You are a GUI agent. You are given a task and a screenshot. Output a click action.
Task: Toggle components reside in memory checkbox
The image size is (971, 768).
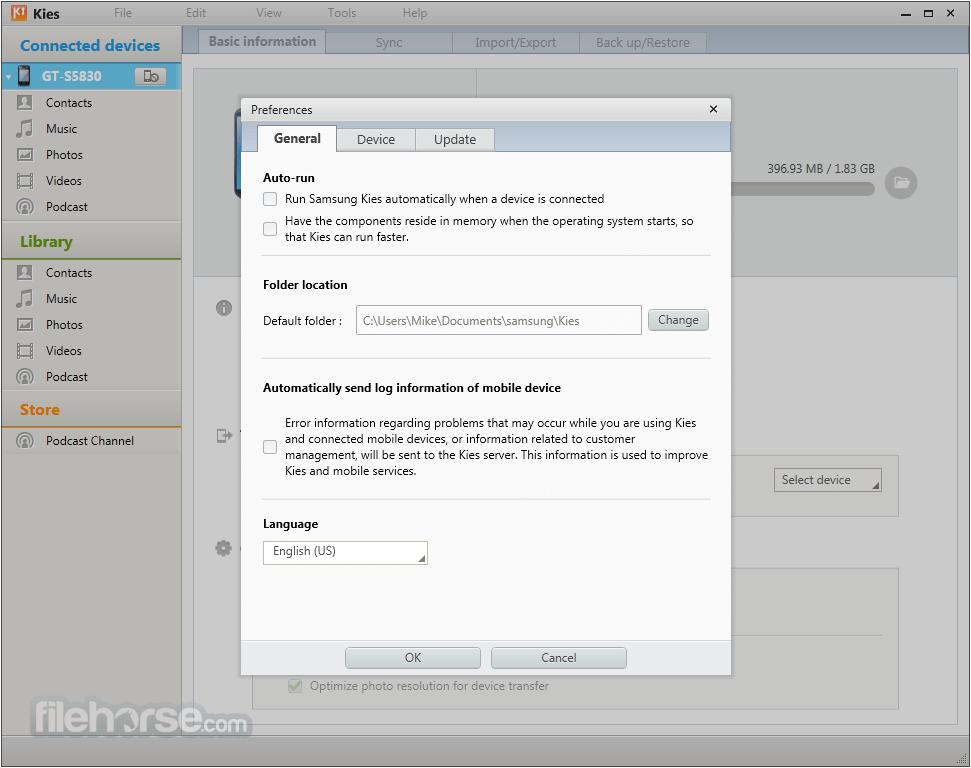(x=270, y=229)
